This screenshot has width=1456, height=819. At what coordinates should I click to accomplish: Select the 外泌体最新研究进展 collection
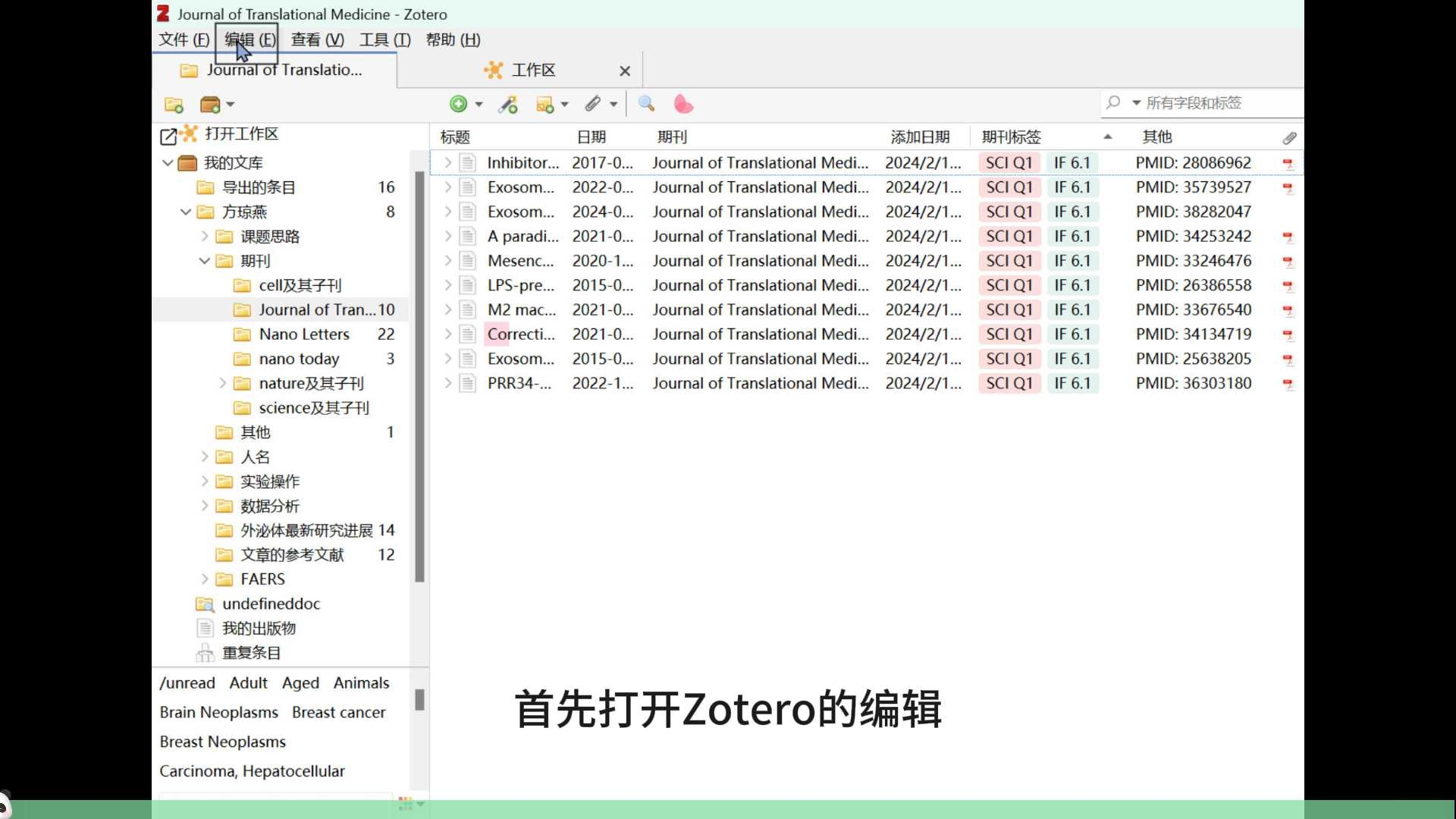[x=281, y=531]
